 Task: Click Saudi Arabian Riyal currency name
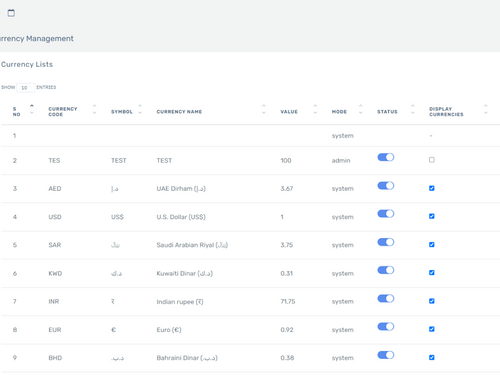coord(192,245)
